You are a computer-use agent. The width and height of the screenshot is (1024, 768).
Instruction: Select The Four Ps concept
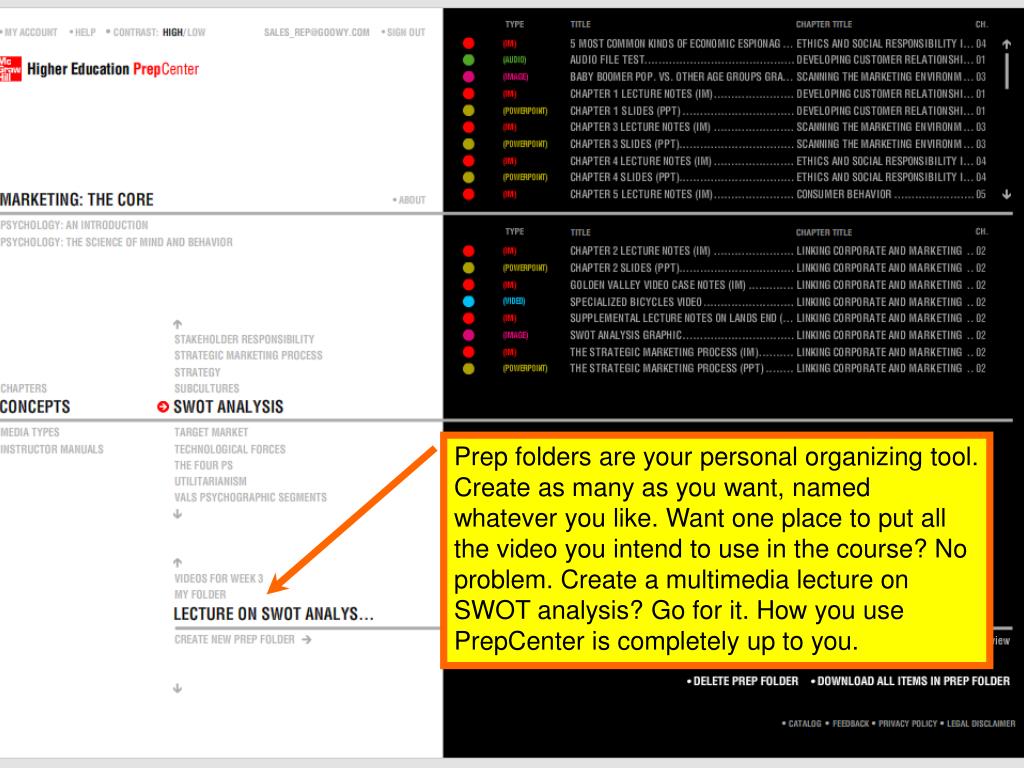[203, 466]
